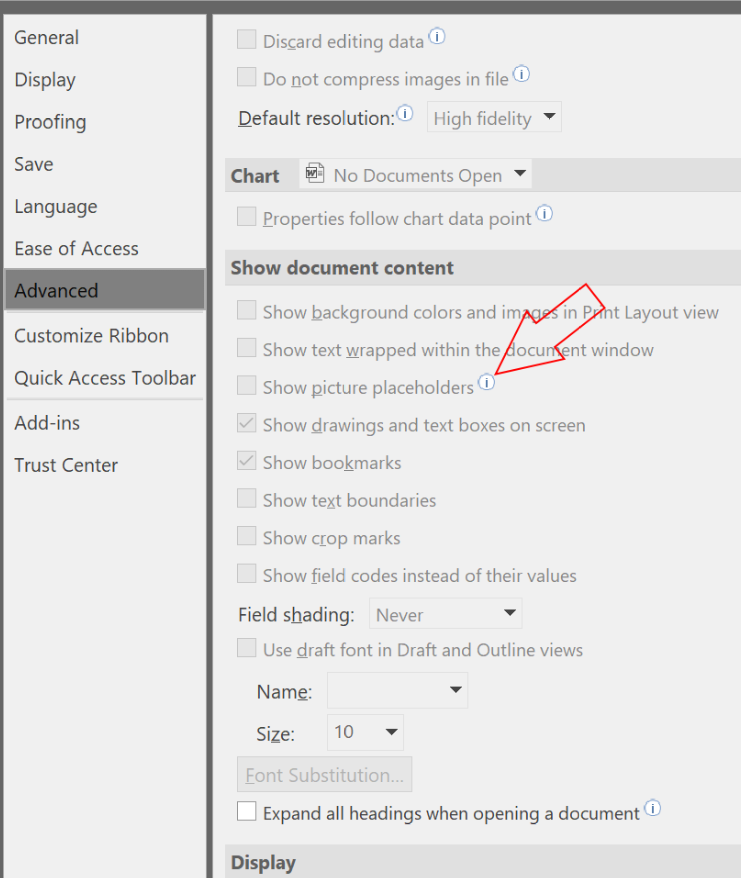Enable Use draft font in Draft and Outline views
This screenshot has width=741, height=878.
point(246,648)
